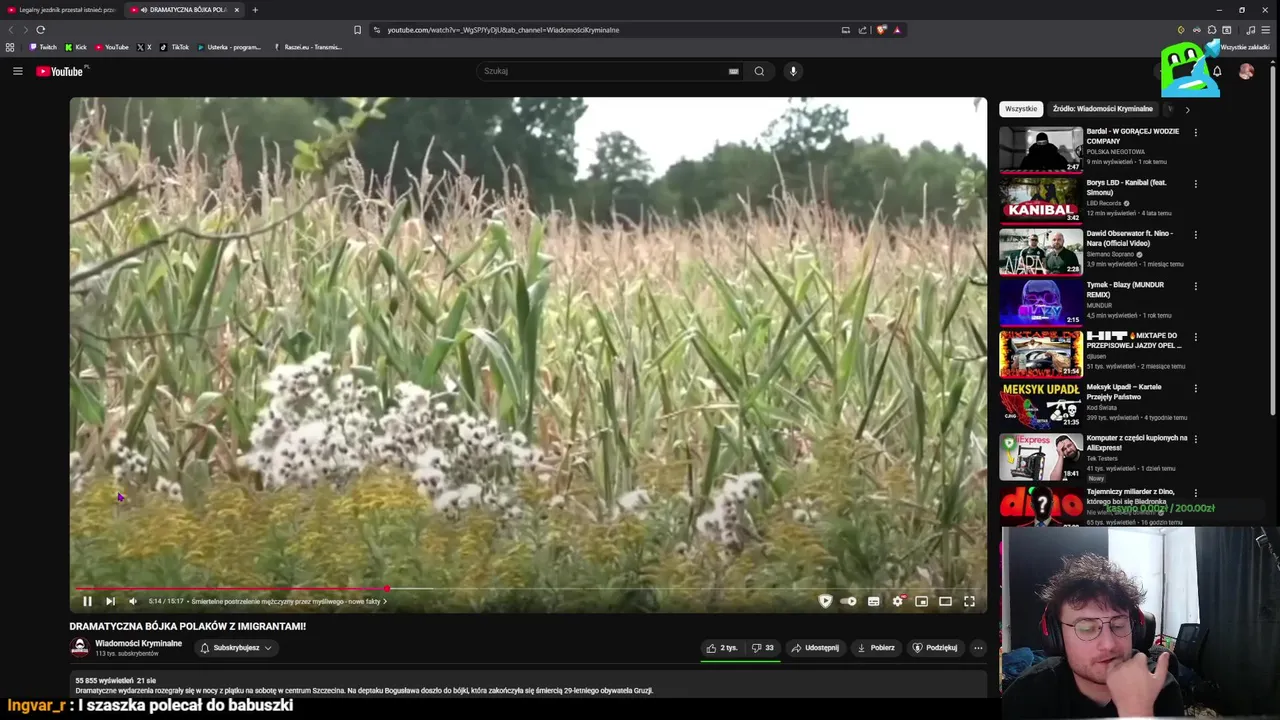Click the shield play icon in player controls
1280x720 pixels.
click(825, 601)
